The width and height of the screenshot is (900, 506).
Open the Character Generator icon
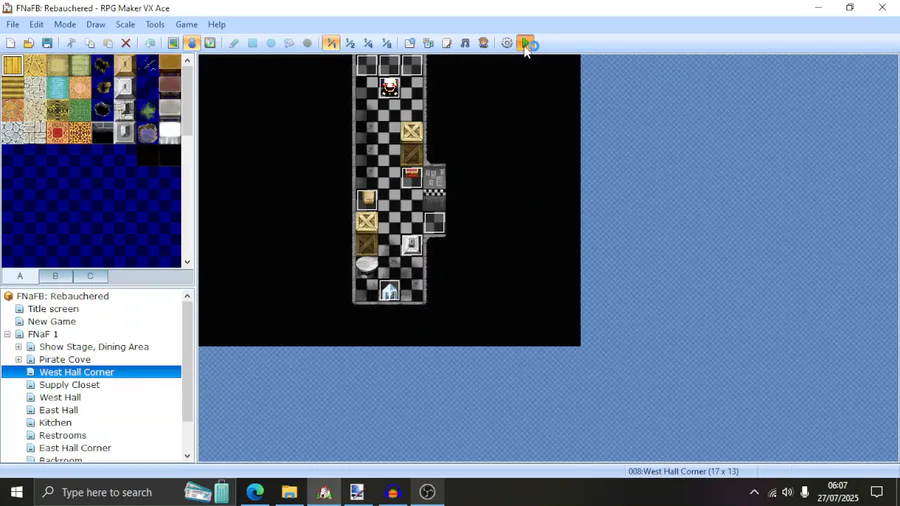(483, 43)
